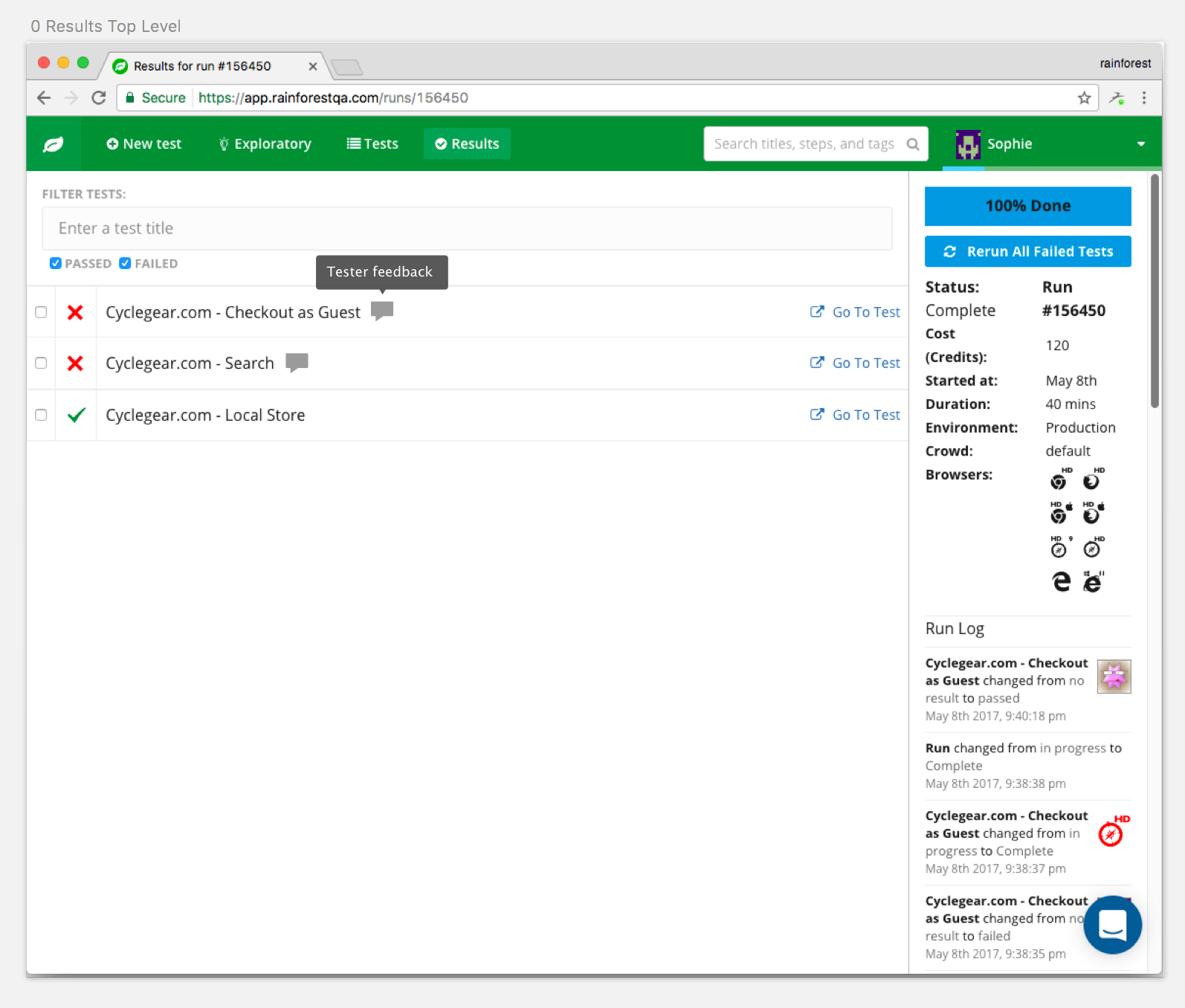Go To Test for Search row
This screenshot has height=1008, width=1185.
pos(855,363)
